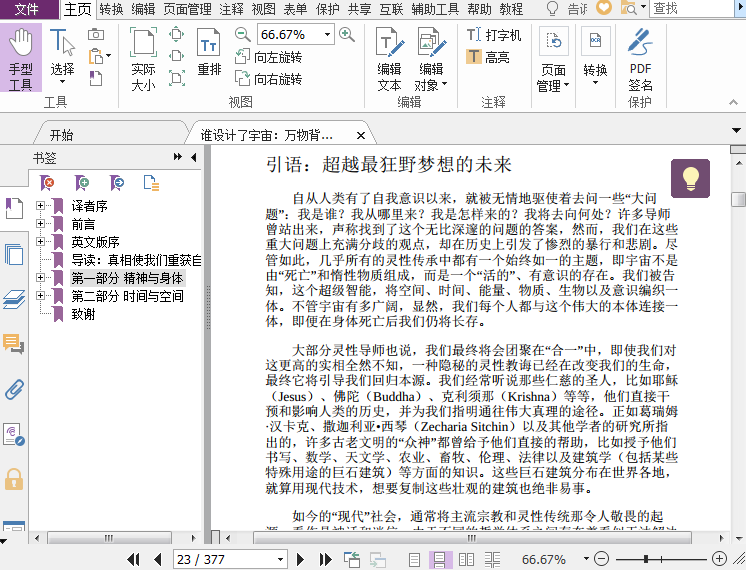Click the bookmark go-to arrow icon
This screenshot has width=746, height=570.
point(117,183)
